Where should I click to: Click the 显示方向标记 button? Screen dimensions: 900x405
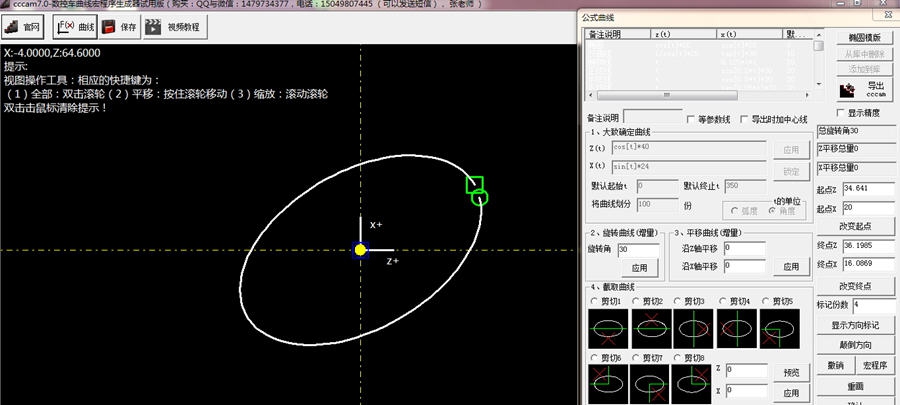coord(855,325)
